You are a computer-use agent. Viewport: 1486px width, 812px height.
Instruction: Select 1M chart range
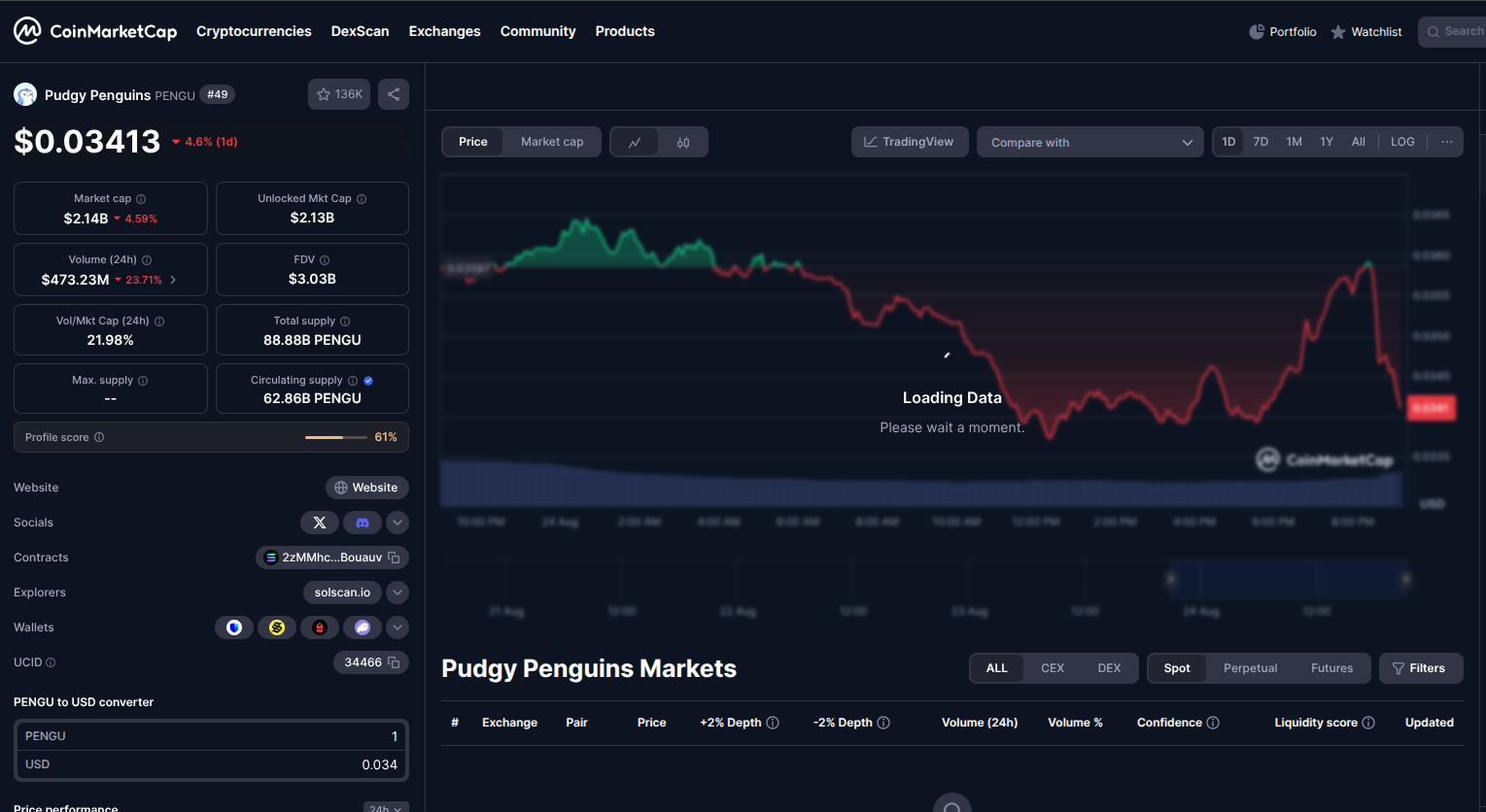pos(1294,142)
